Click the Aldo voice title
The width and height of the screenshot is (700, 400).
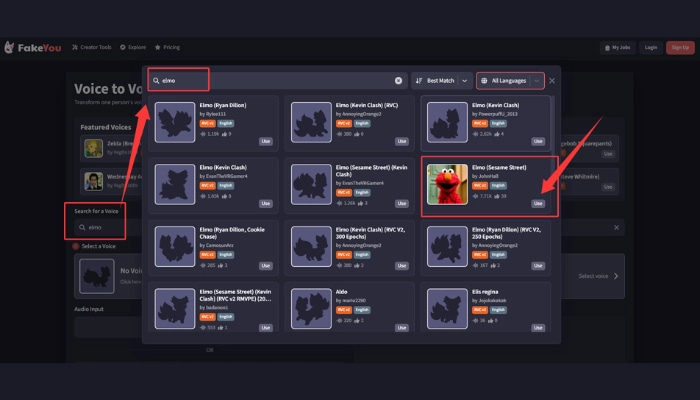[x=342, y=292]
